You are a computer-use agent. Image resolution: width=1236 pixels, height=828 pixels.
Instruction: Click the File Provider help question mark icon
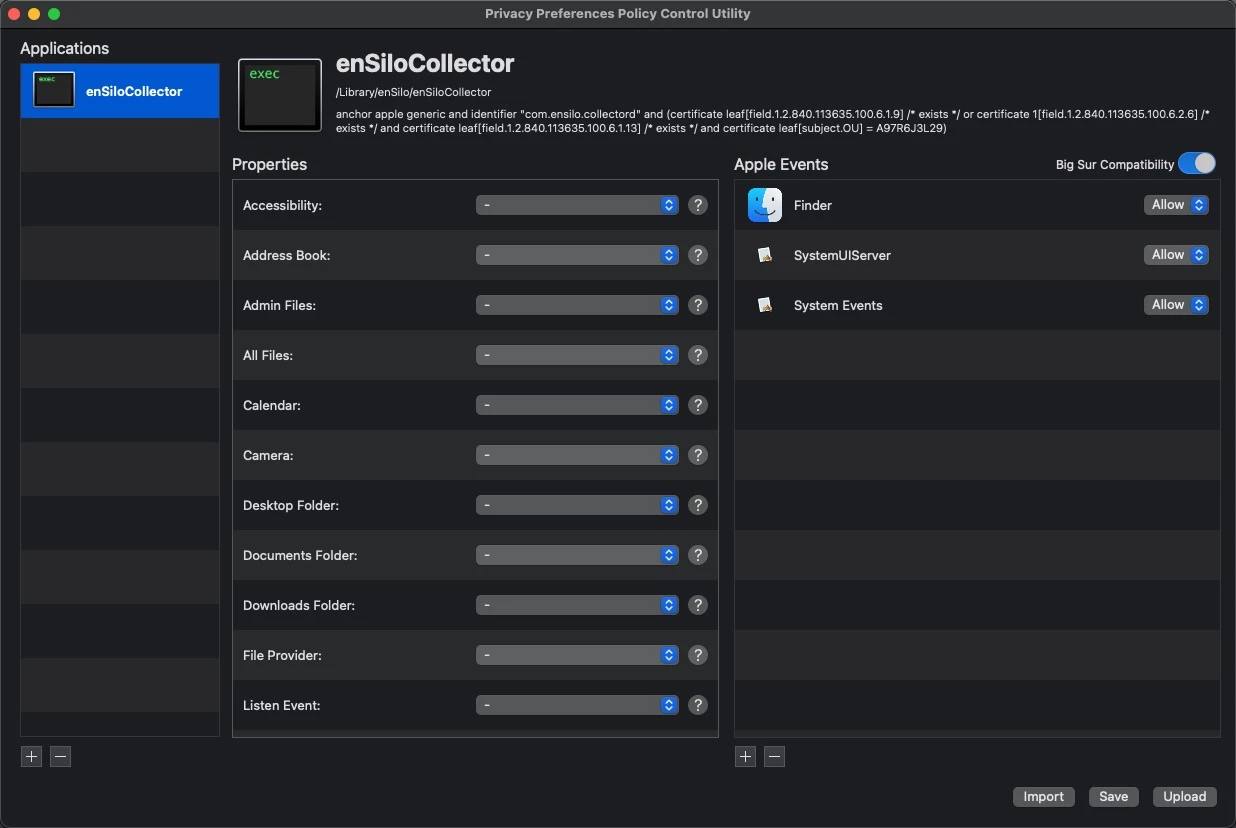coord(699,655)
